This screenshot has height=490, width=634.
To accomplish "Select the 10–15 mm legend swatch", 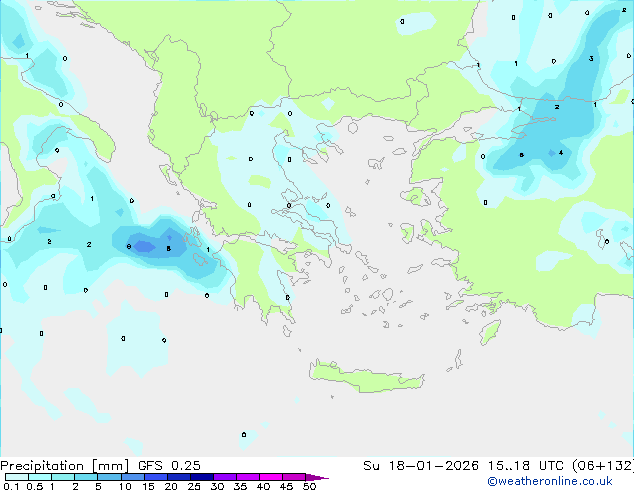I will pyautogui.click(x=132, y=477).
